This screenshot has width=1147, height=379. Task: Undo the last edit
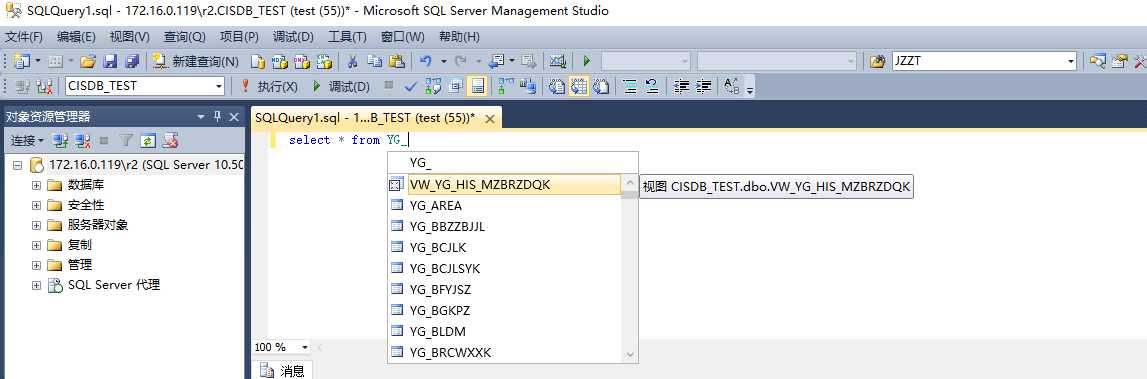tap(426, 61)
